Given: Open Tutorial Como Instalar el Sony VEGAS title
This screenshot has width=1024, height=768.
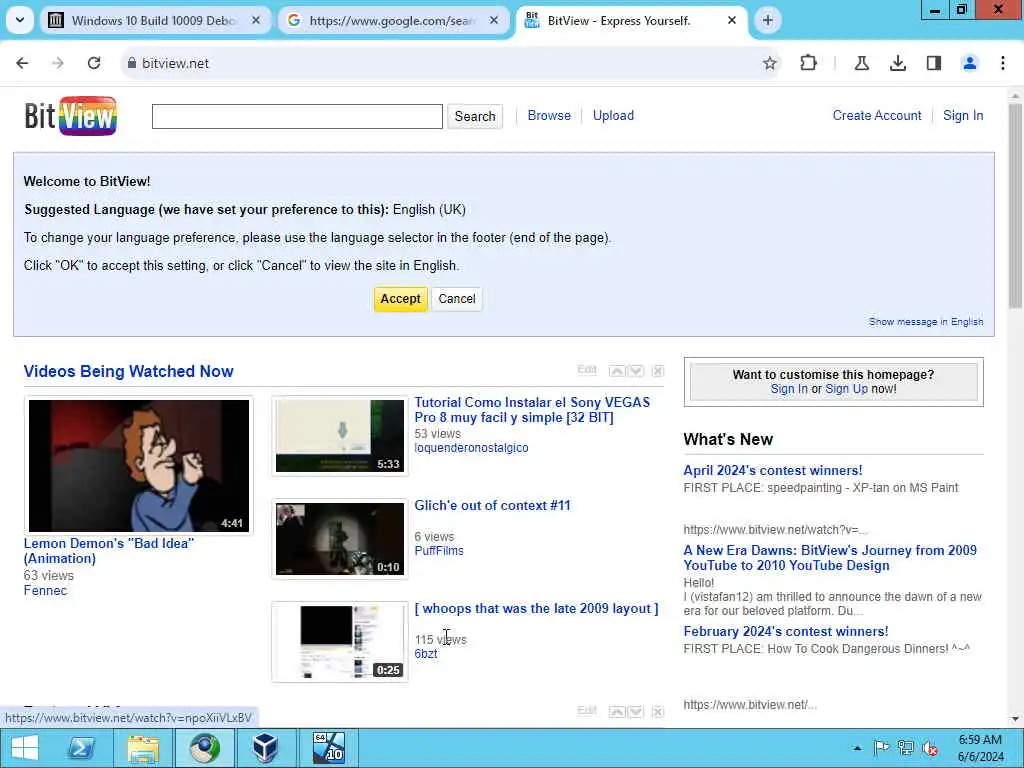Looking at the screenshot, I should [x=532, y=410].
